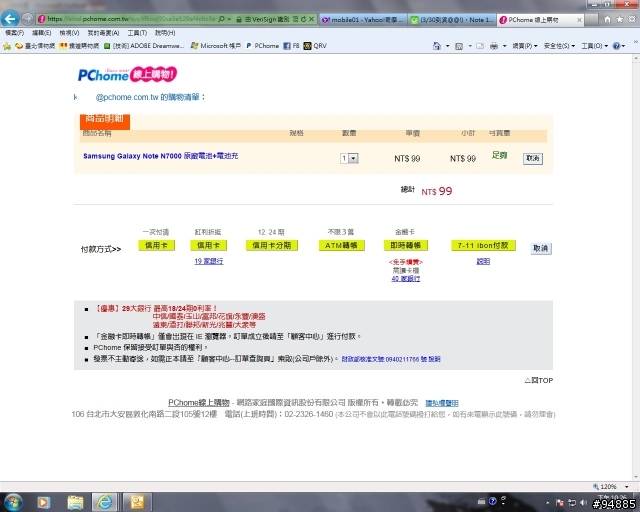This screenshot has width=640, height=512.
Task: Click the 取消 button beside payment methods
Action: [541, 248]
